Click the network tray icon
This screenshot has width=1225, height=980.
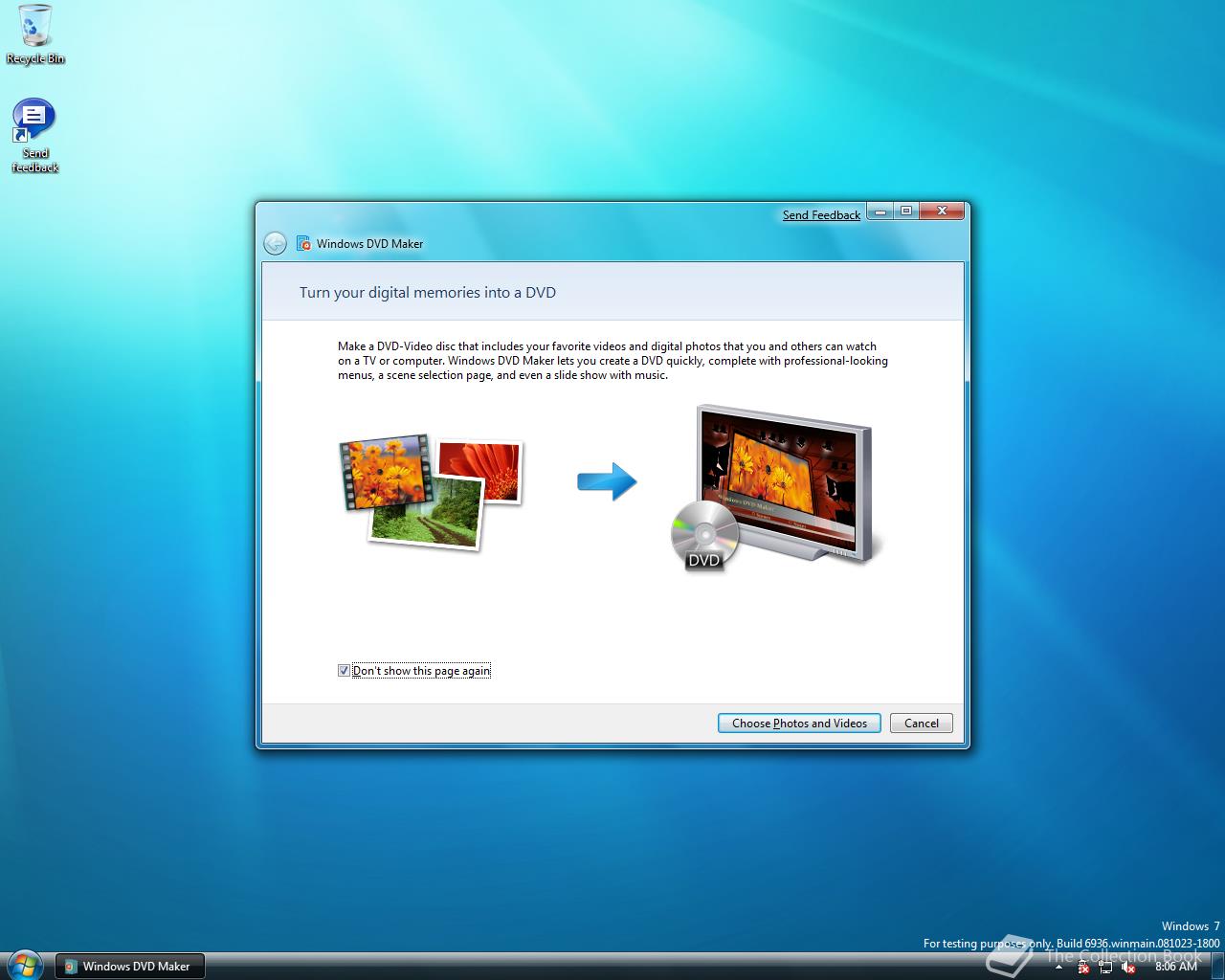click(x=1105, y=967)
